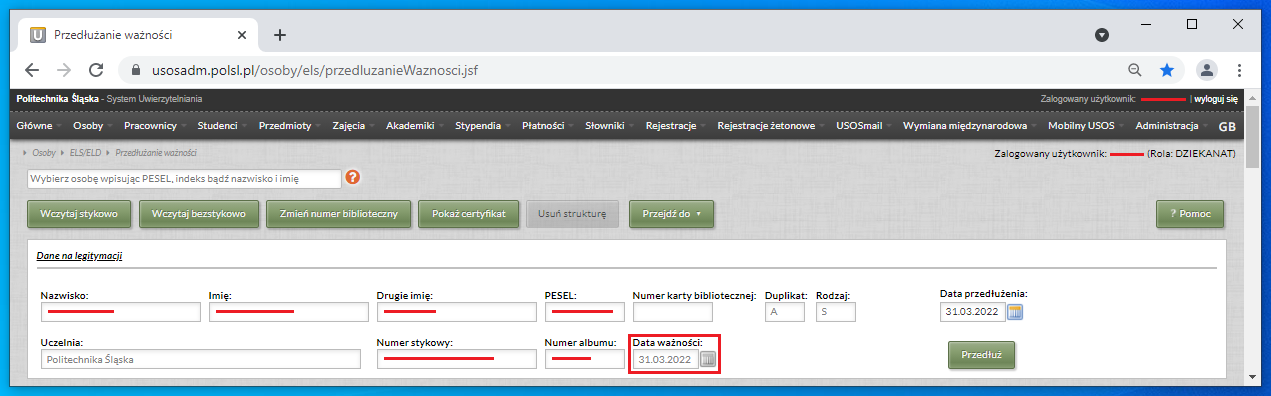This screenshot has height=396, width=1271.
Task: Bookmark this page with star icon
Action: (1166, 70)
